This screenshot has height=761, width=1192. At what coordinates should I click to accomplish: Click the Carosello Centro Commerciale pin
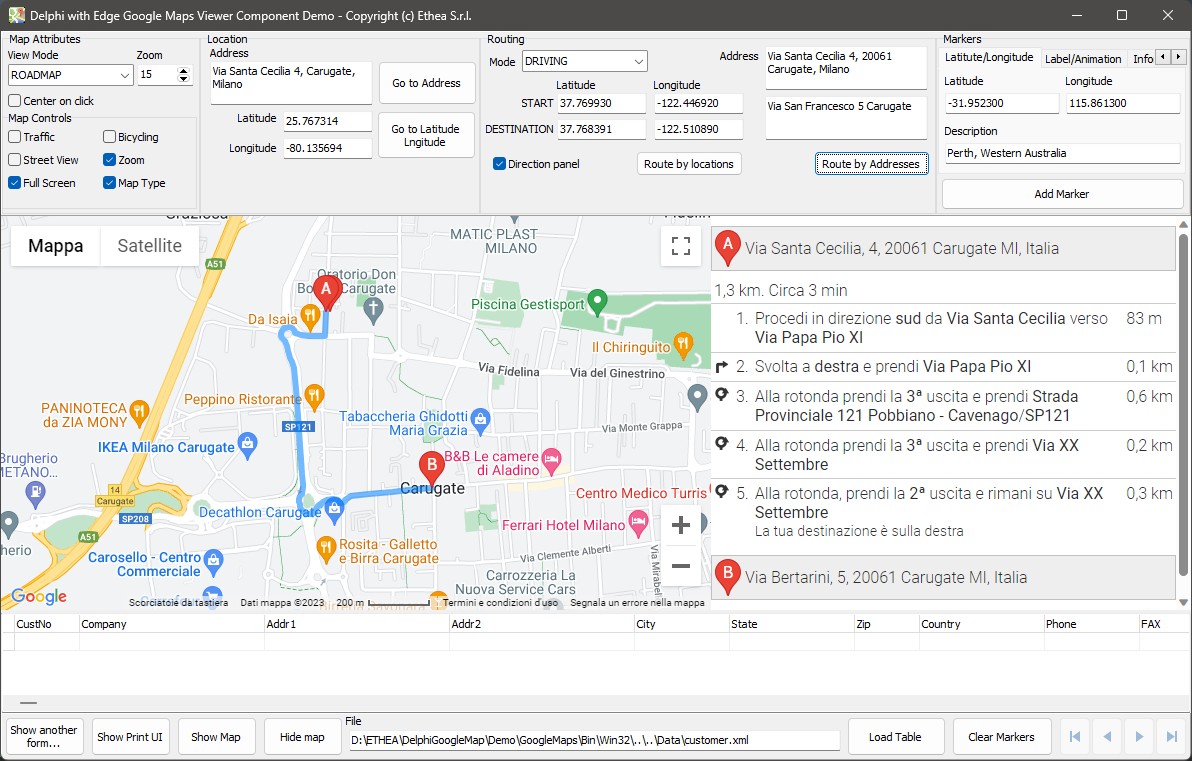point(214,563)
